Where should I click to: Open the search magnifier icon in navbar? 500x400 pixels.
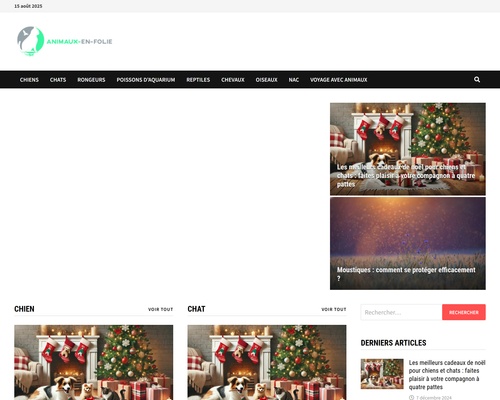(477, 79)
